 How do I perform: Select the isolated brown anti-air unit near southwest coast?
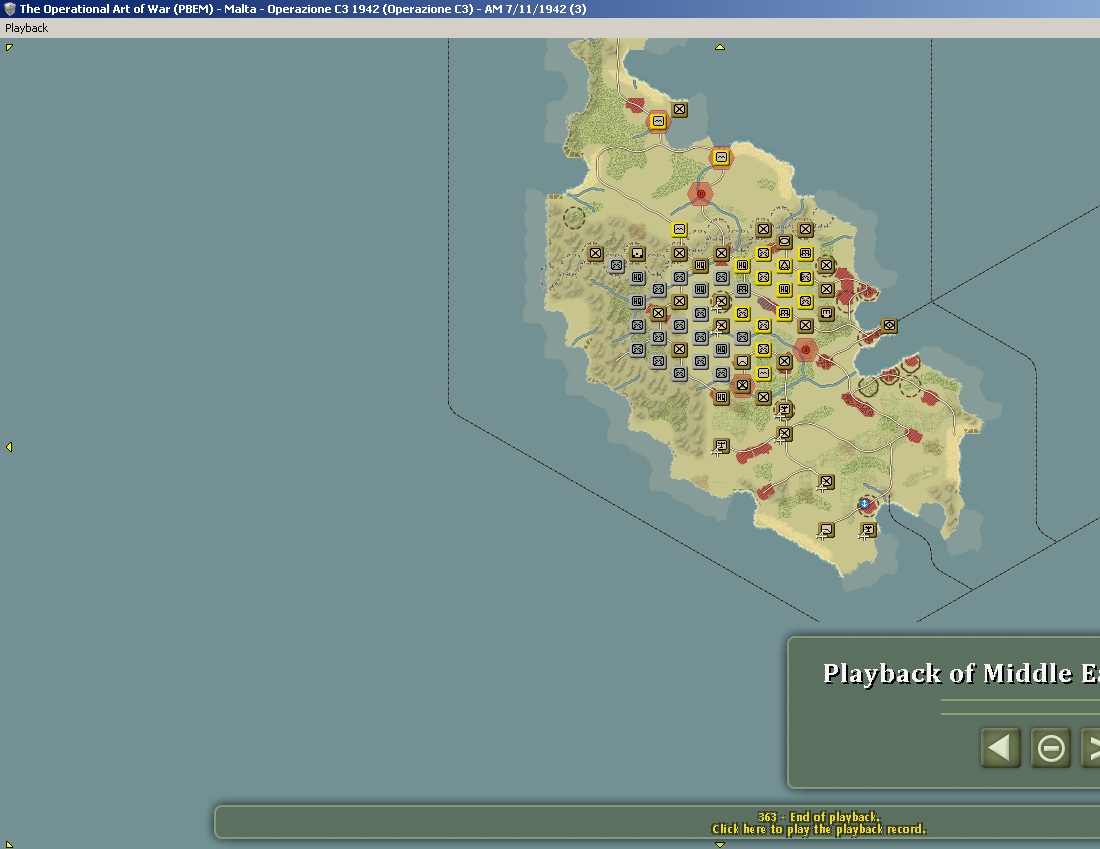tap(721, 446)
